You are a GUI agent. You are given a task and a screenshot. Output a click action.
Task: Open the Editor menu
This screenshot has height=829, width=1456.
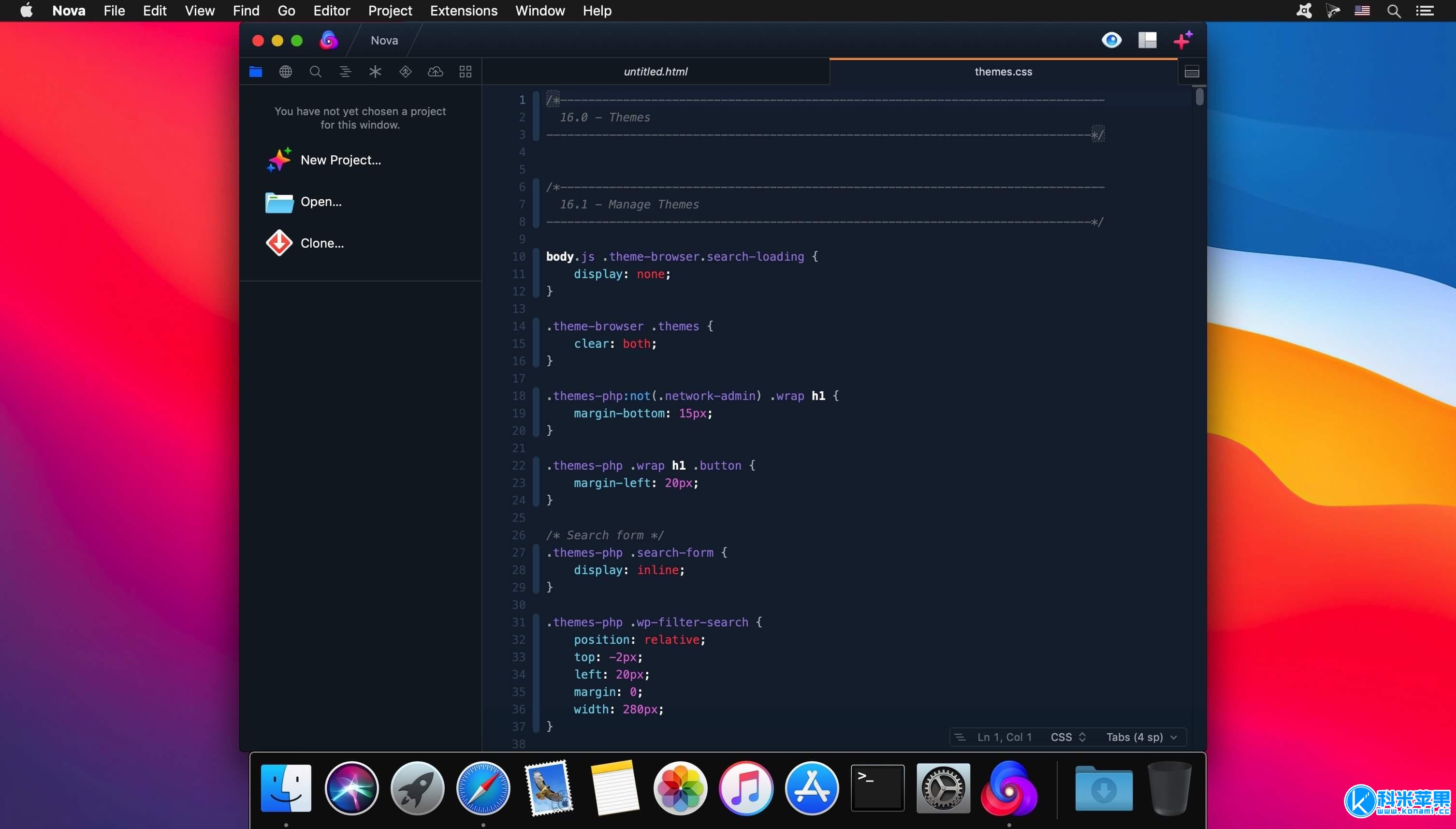331,11
